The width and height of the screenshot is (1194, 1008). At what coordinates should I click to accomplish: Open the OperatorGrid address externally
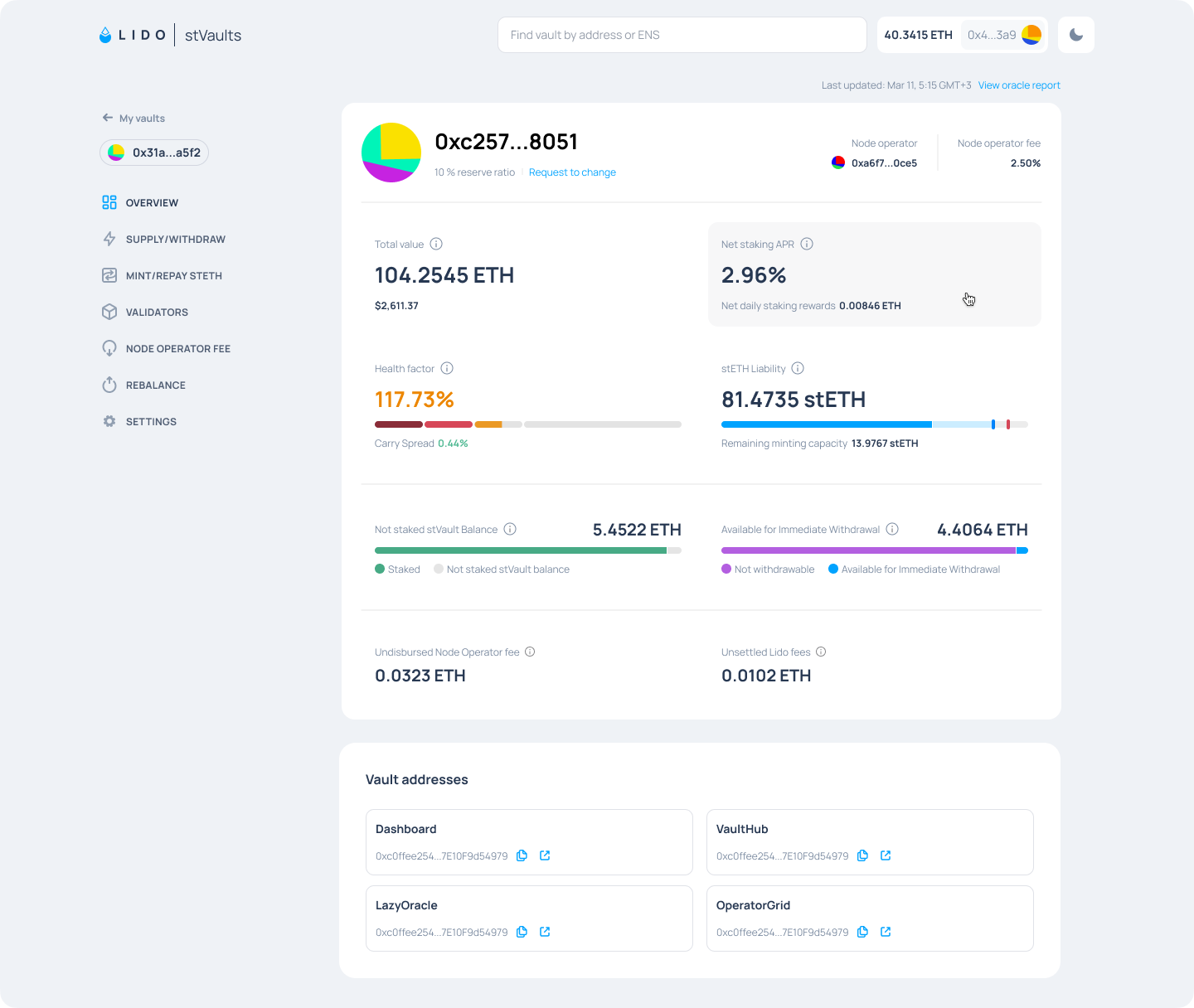[x=886, y=932]
